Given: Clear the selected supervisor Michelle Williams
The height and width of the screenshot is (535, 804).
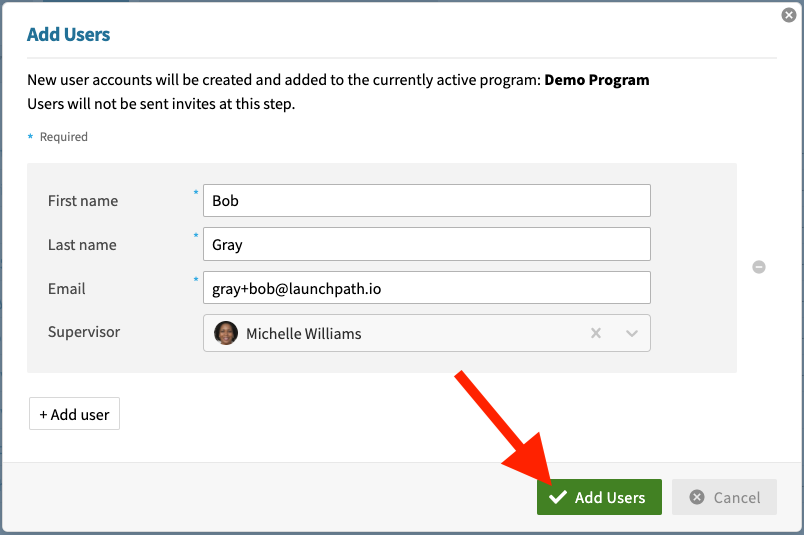Looking at the screenshot, I should click(596, 333).
